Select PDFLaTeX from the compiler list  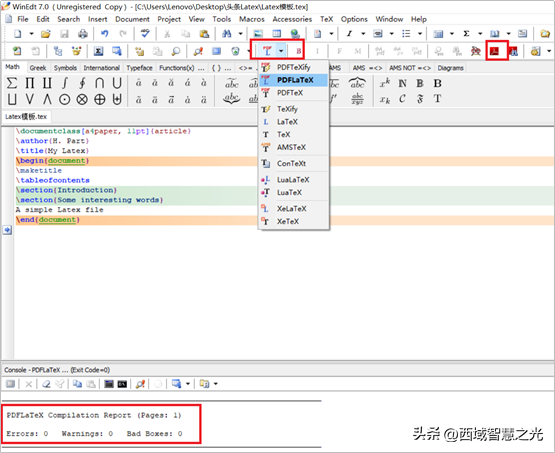294,80
